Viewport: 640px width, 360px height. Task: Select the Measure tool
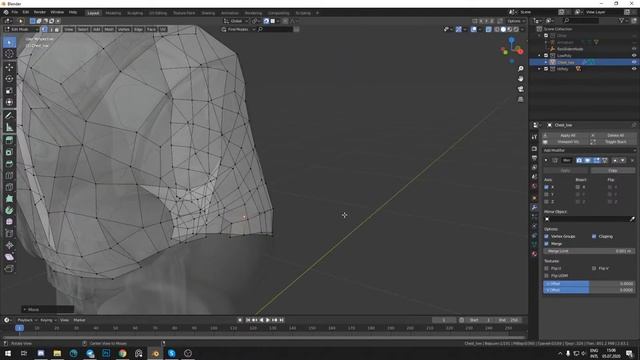(x=9, y=128)
